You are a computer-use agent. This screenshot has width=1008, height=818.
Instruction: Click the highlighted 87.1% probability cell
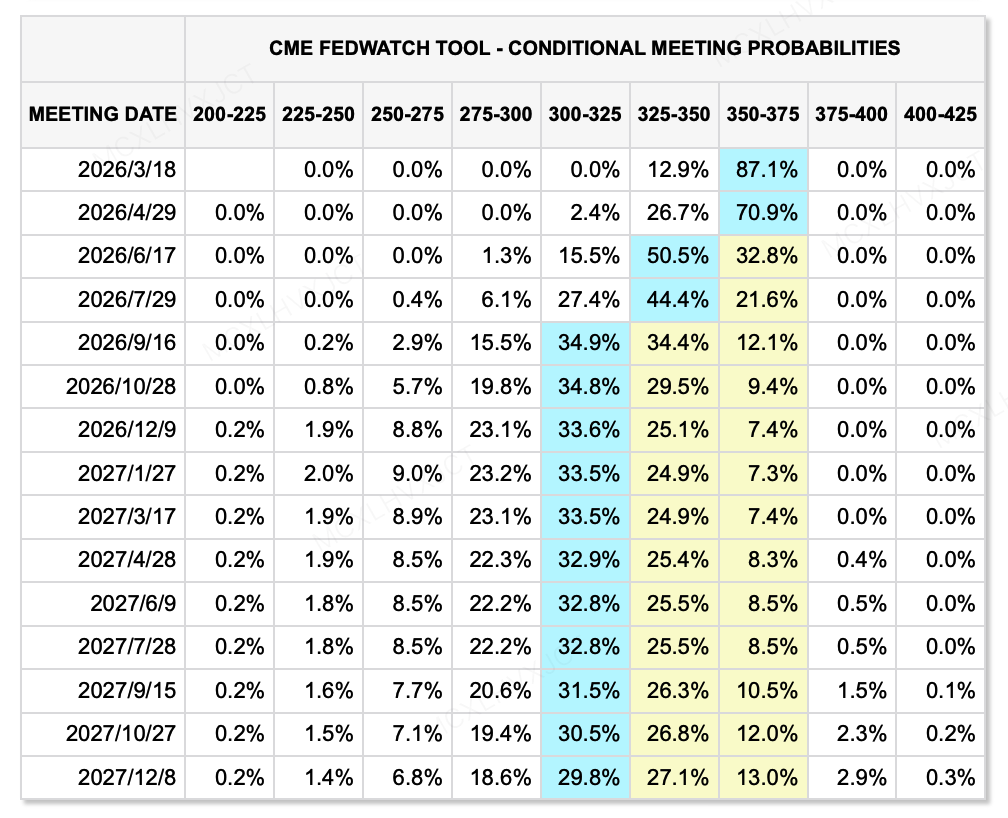[x=763, y=170]
